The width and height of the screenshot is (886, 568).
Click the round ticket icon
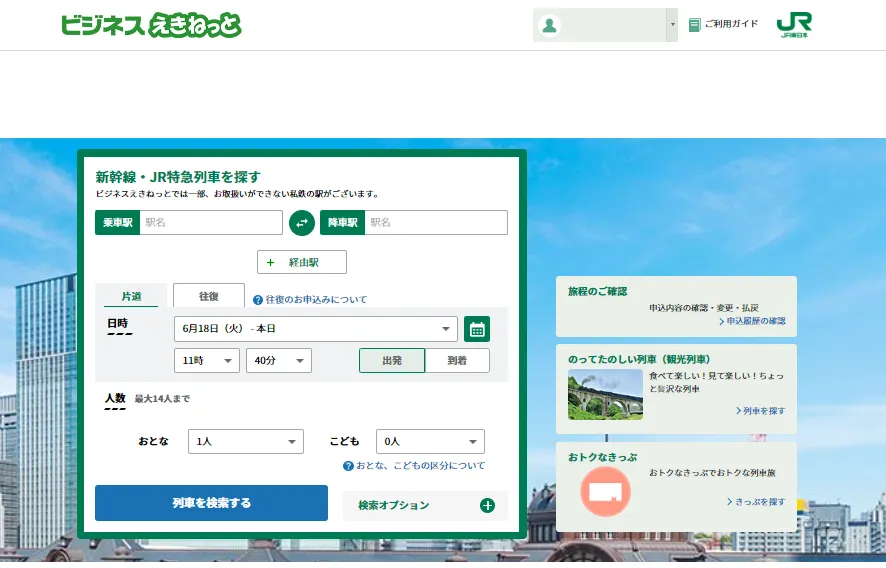(x=605, y=492)
